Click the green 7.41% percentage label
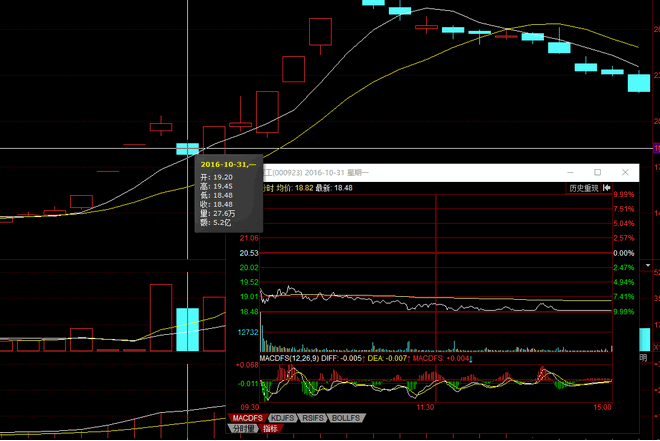The image size is (660, 441). click(x=624, y=297)
